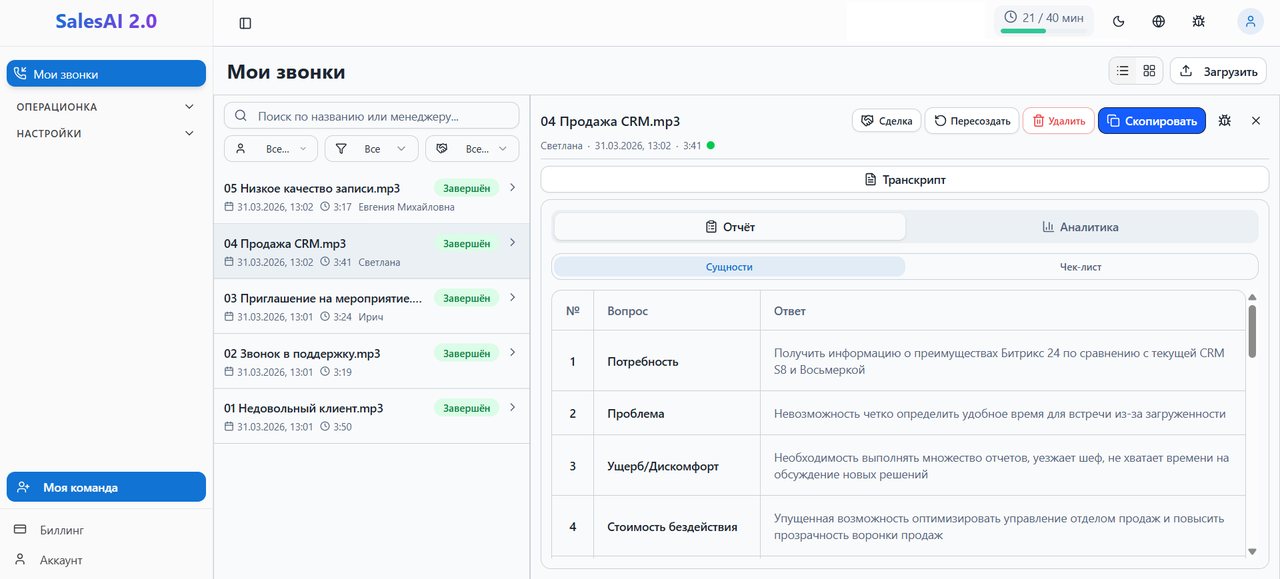1280x579 pixels.
Task: Click the 21 / 40 мин usage indicator
Action: click(1044, 20)
